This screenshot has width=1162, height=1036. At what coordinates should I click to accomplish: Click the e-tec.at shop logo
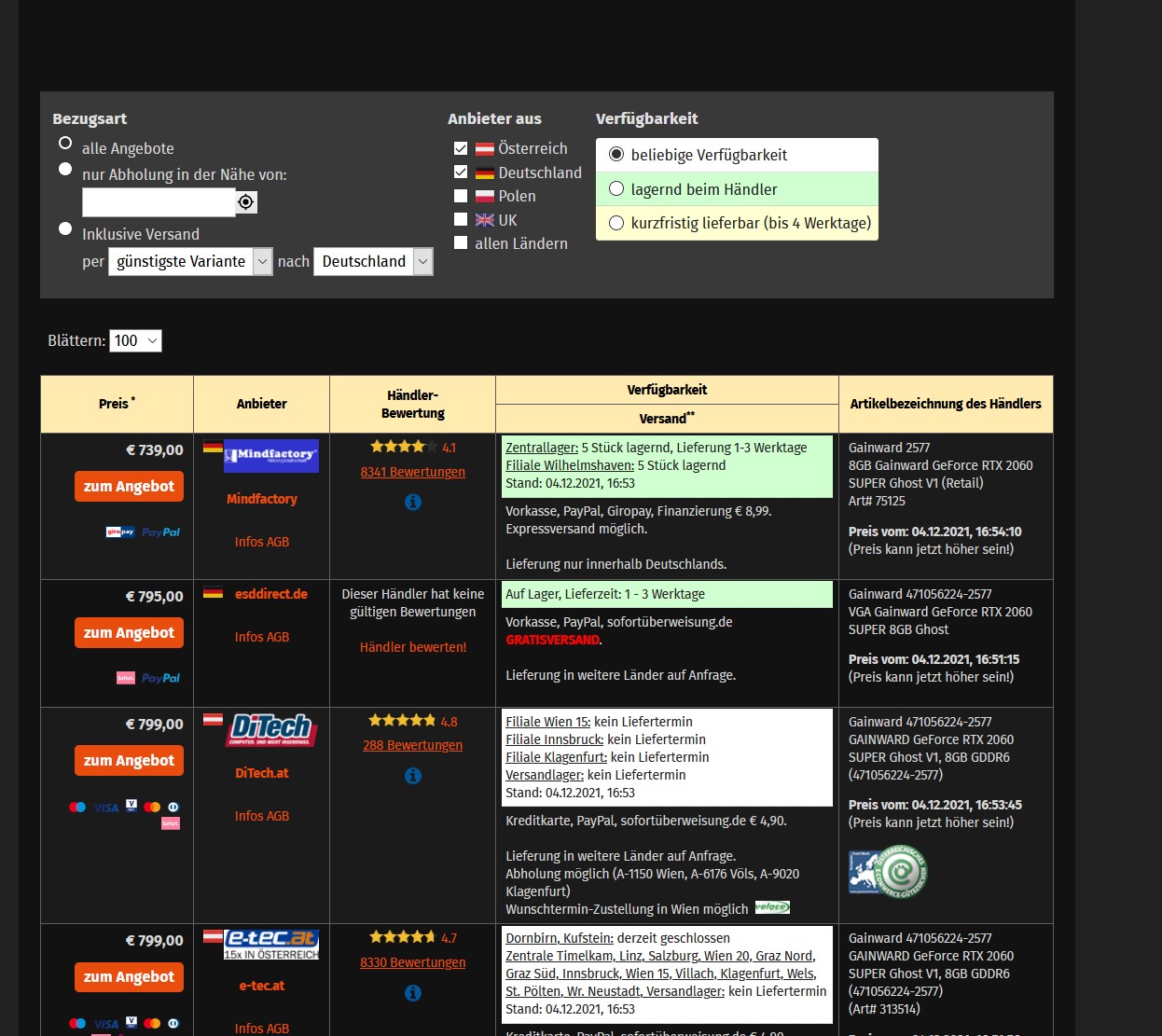click(271, 945)
